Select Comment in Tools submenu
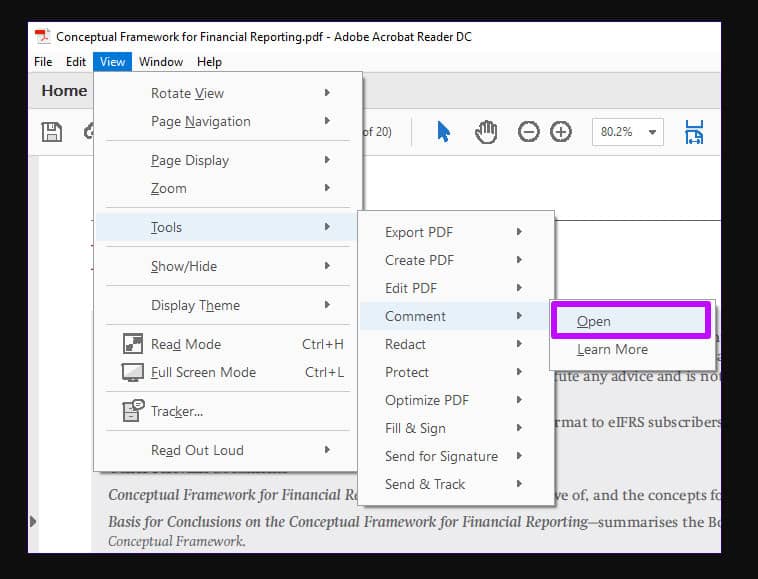This screenshot has height=579, width=758. (455, 316)
